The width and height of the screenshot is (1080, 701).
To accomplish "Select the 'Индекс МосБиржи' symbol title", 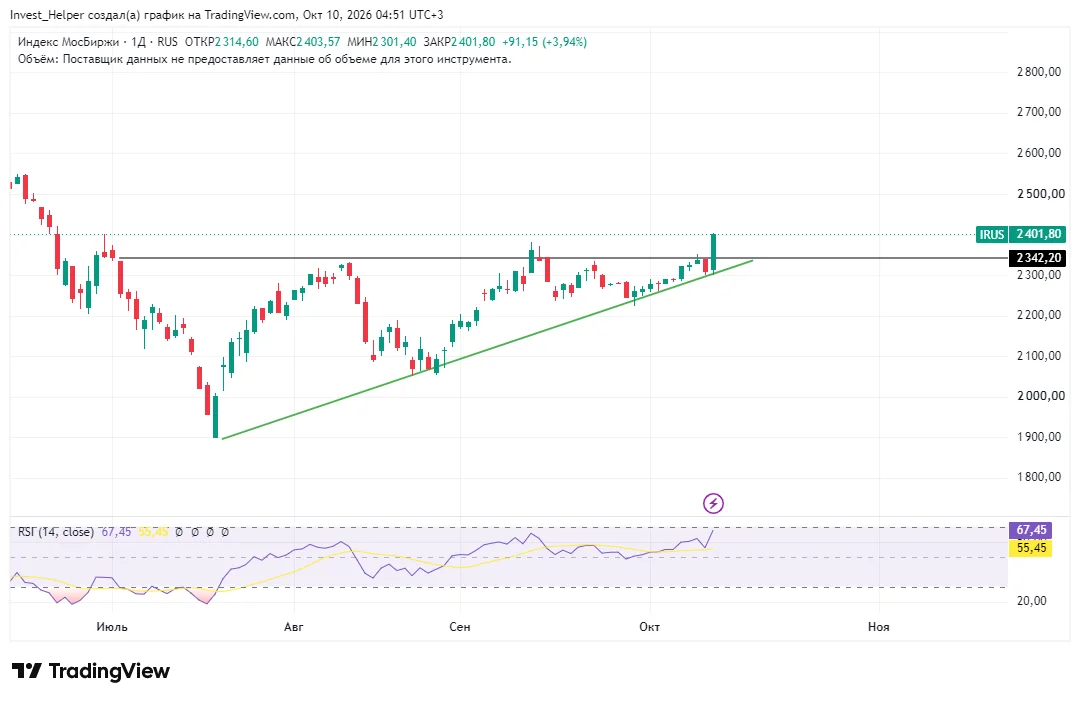I will (x=68, y=42).
